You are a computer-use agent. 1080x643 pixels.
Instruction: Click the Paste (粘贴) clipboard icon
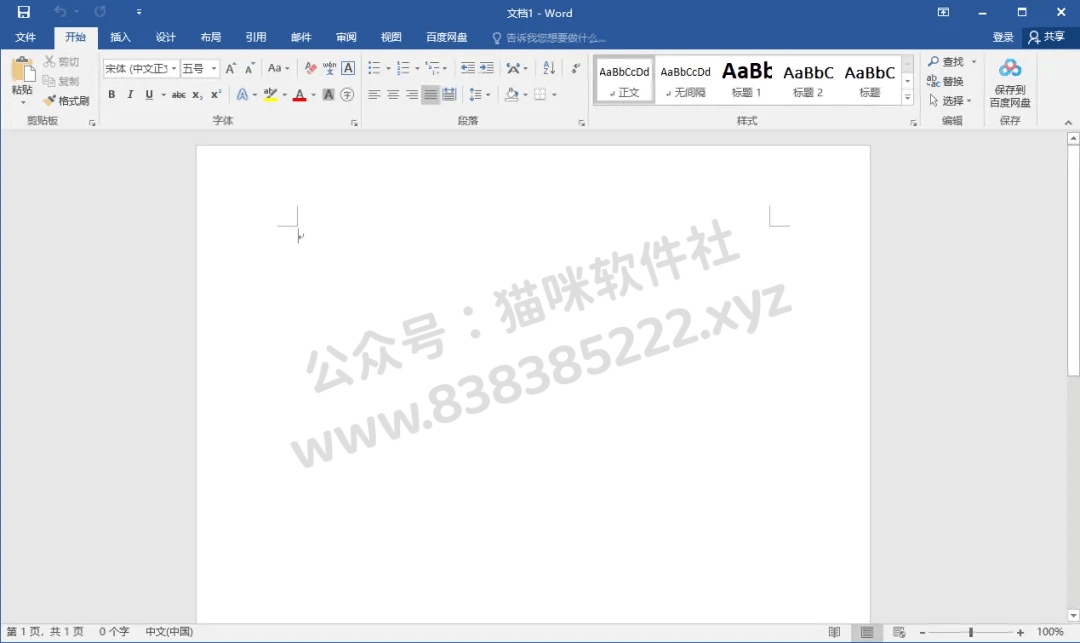click(22, 71)
